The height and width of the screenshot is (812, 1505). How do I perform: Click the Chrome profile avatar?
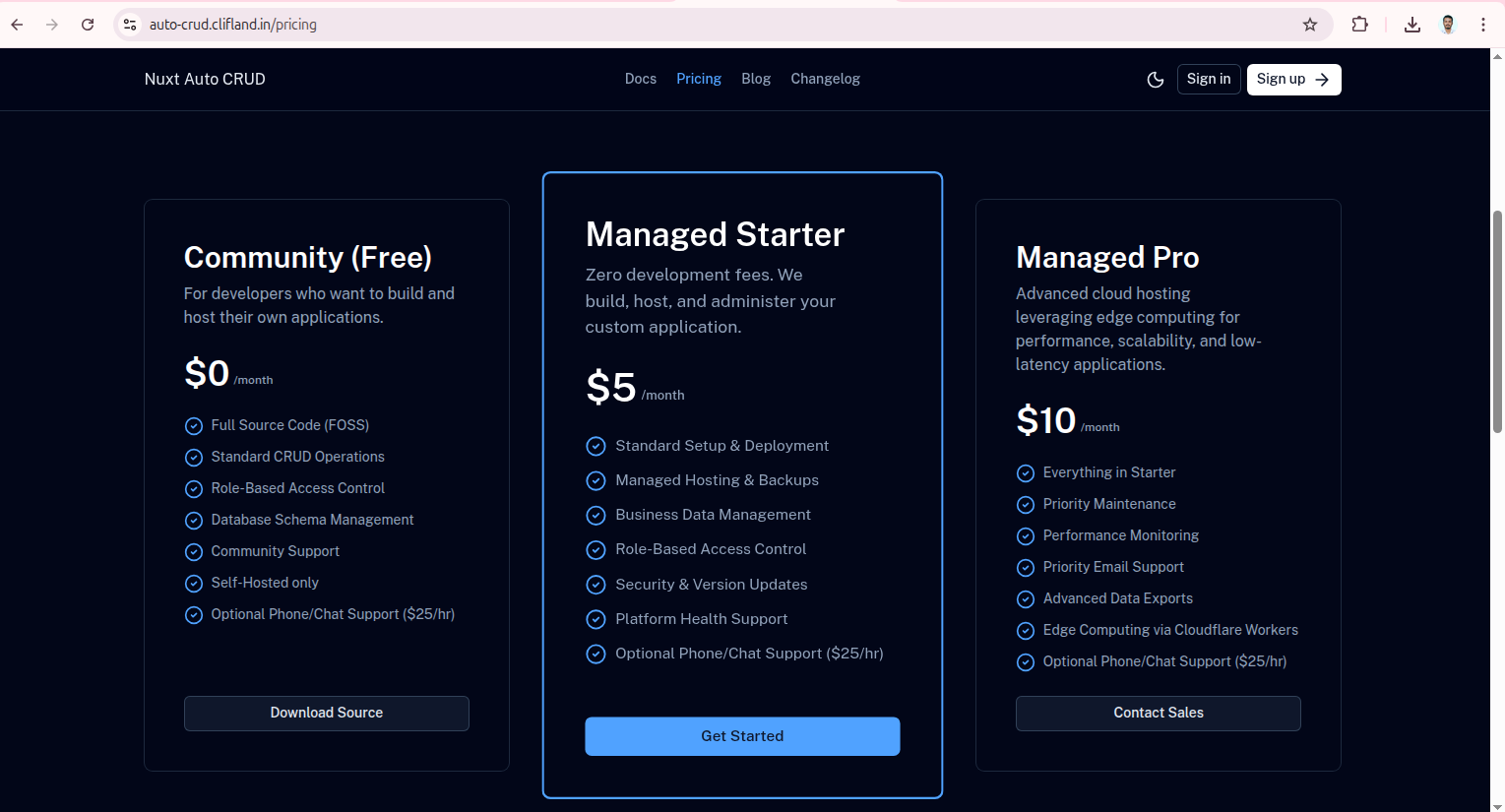1447,25
